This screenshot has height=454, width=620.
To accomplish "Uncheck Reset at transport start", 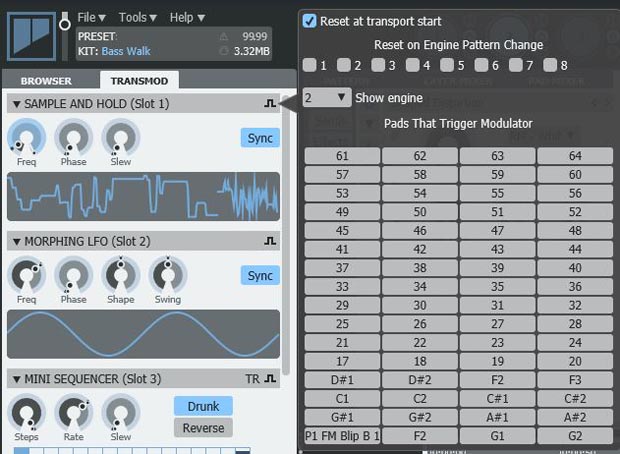I will [x=310, y=21].
